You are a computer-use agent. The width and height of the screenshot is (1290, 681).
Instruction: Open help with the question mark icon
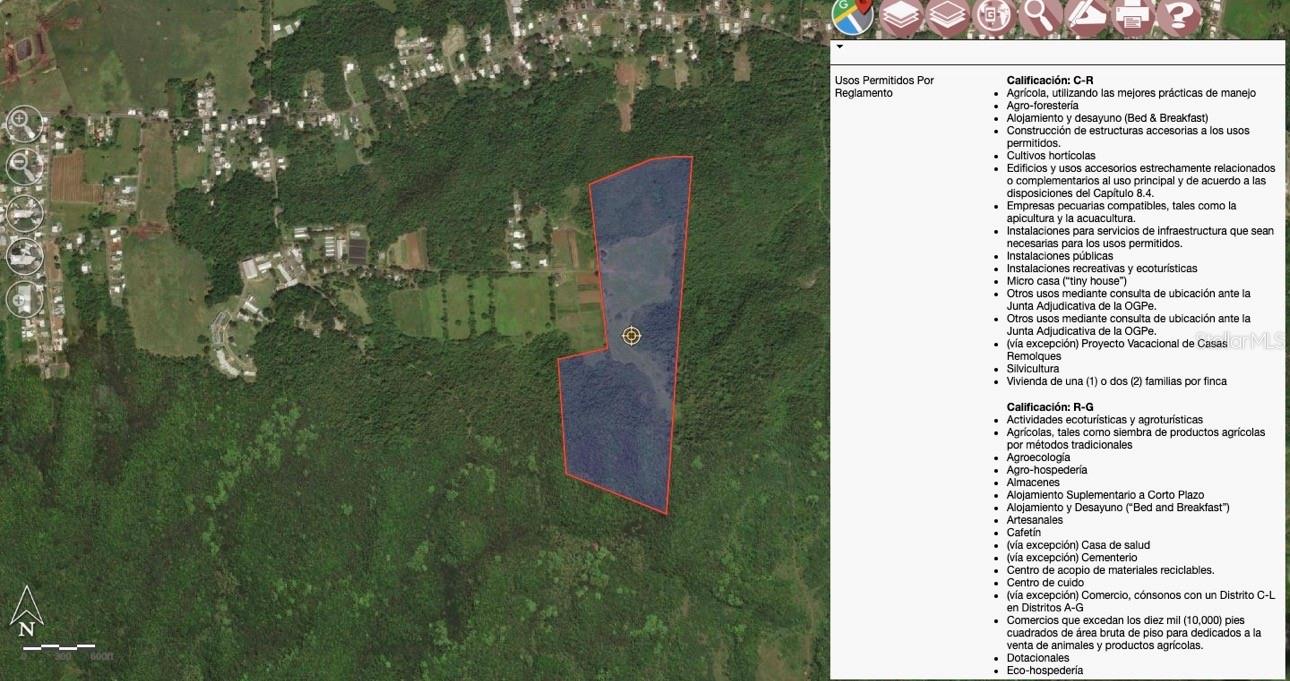coord(1179,16)
